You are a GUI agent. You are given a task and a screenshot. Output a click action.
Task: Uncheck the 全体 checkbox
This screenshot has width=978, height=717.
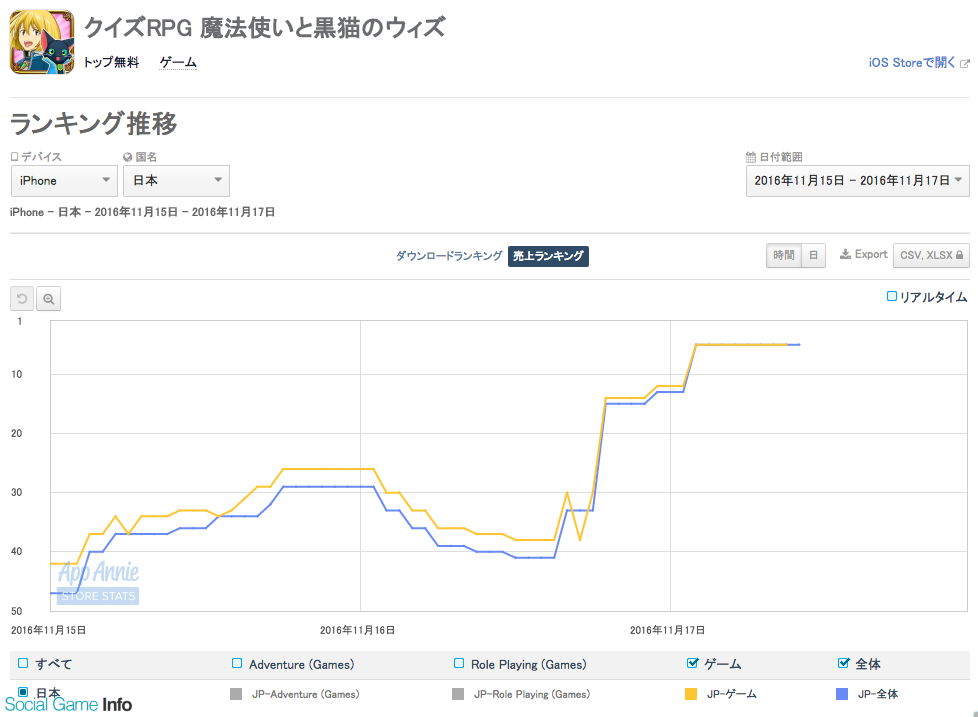point(844,663)
